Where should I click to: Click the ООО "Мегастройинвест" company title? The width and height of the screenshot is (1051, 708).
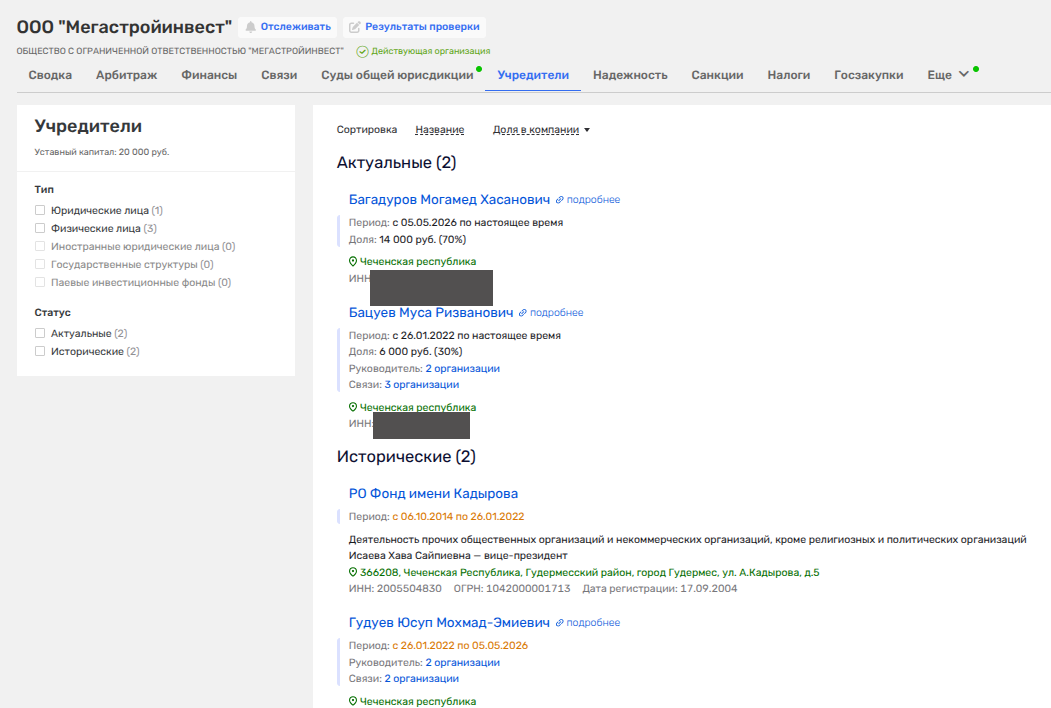click(124, 27)
